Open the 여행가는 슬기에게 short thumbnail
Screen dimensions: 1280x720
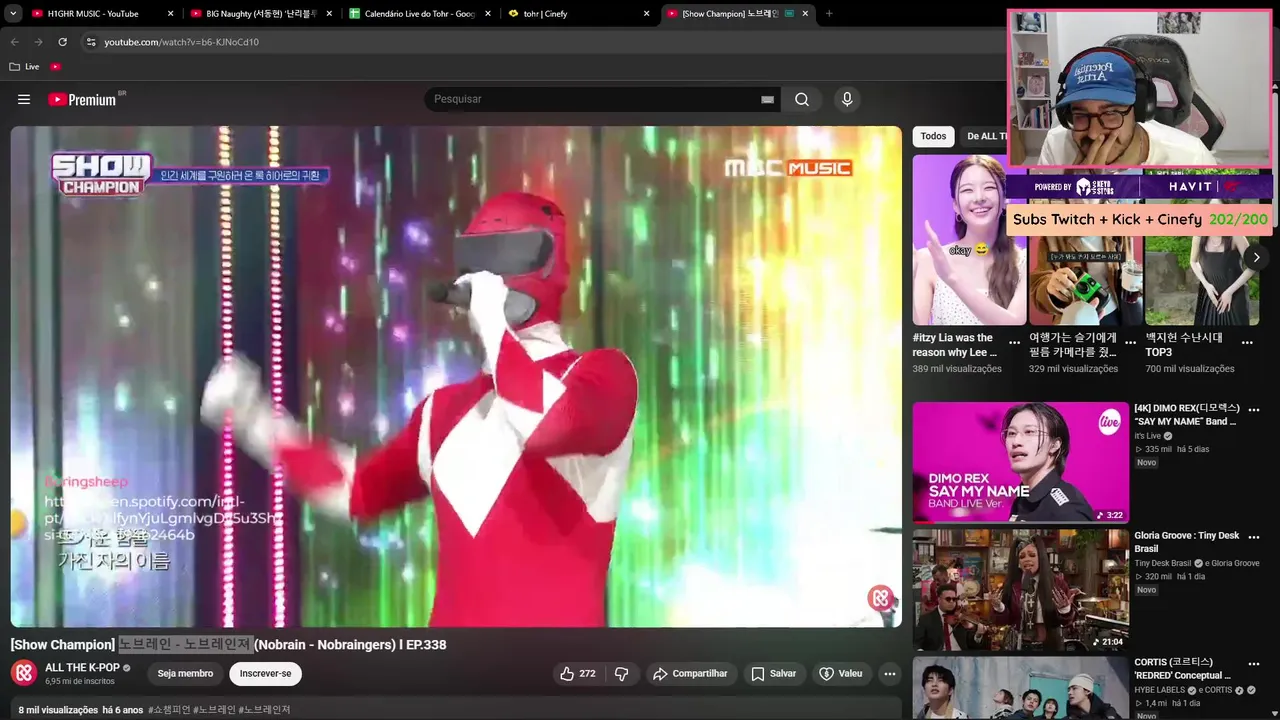[1085, 239]
